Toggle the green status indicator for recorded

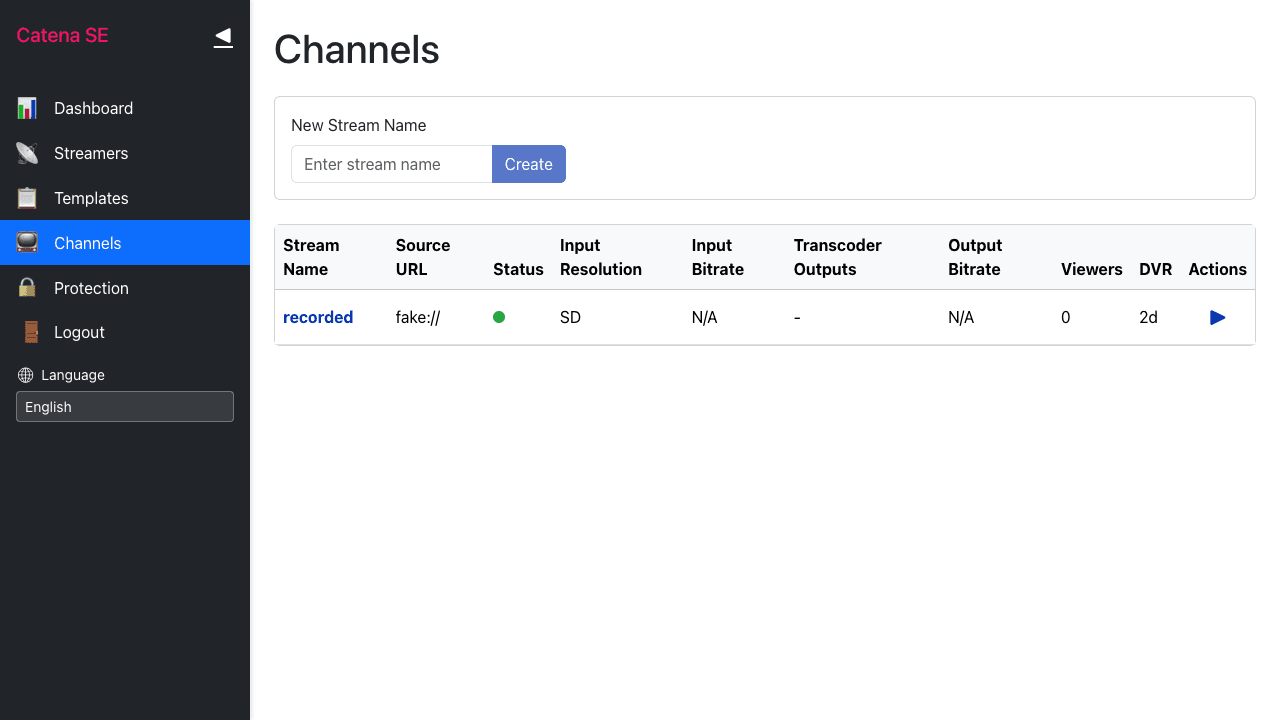coord(499,317)
